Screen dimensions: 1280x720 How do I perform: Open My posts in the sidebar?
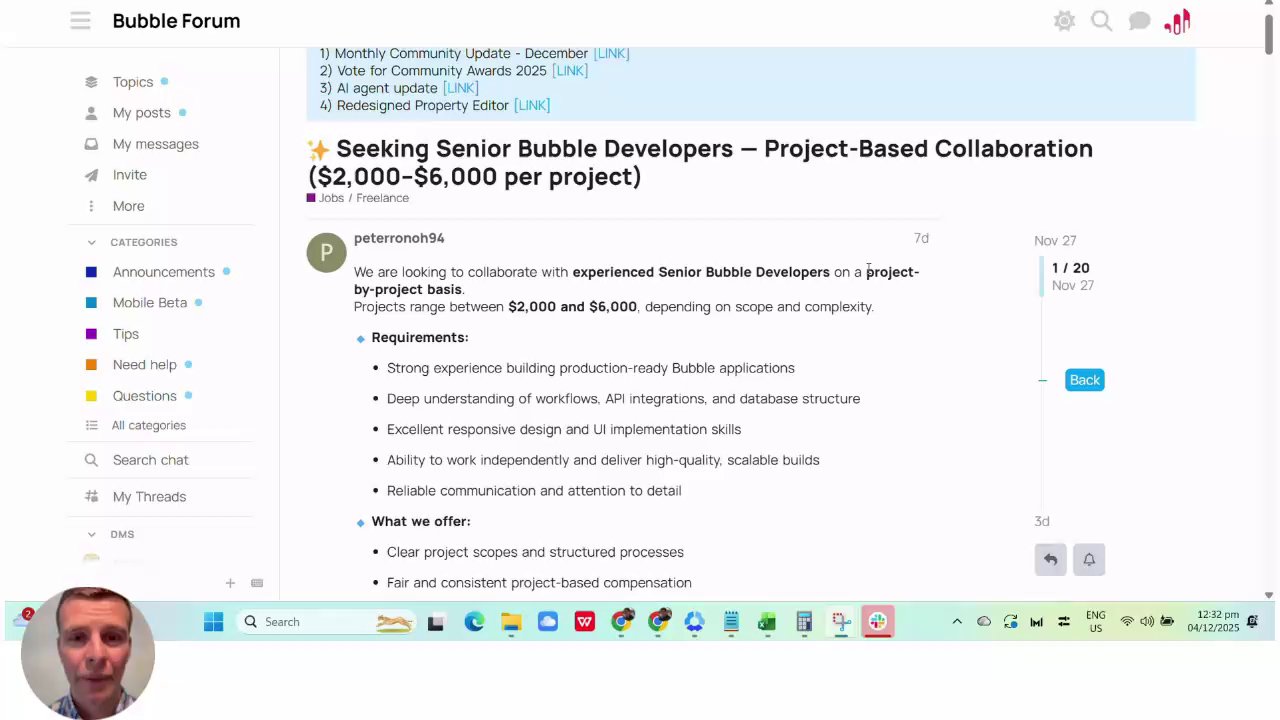(142, 113)
